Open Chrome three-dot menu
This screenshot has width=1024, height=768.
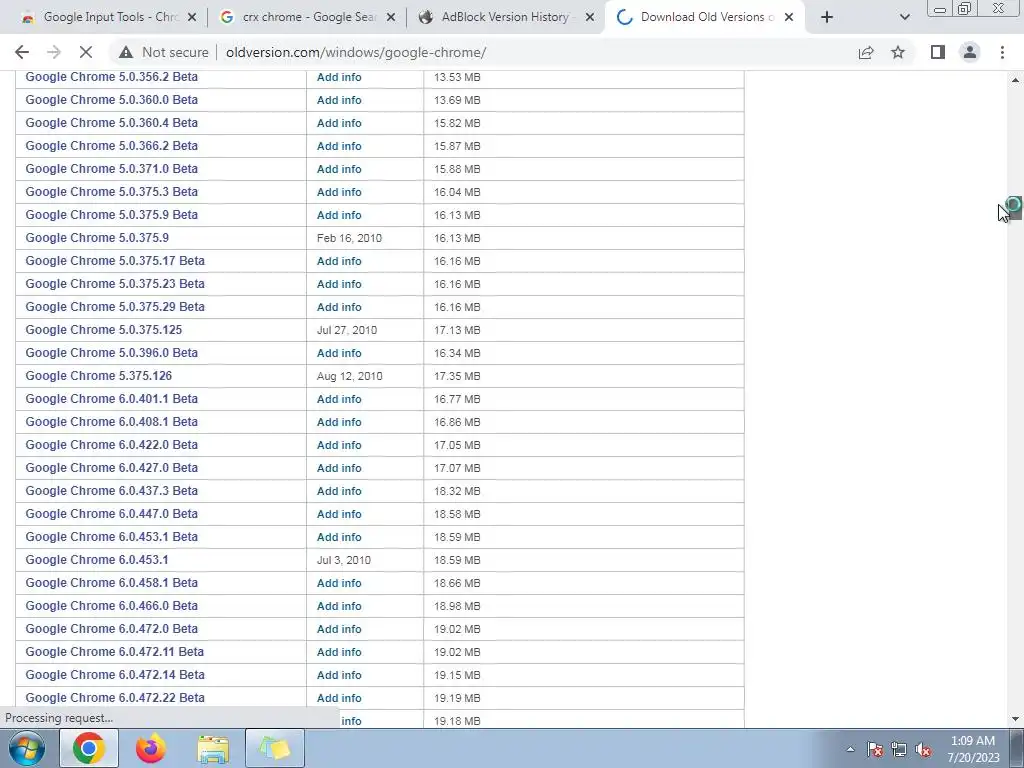pyautogui.click(x=1002, y=52)
